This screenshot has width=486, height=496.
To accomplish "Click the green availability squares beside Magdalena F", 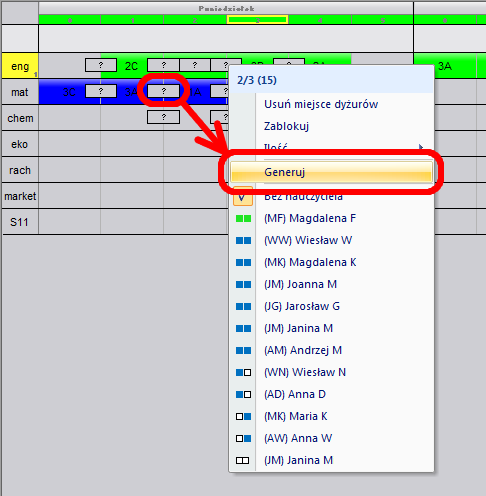I will coord(243,219).
